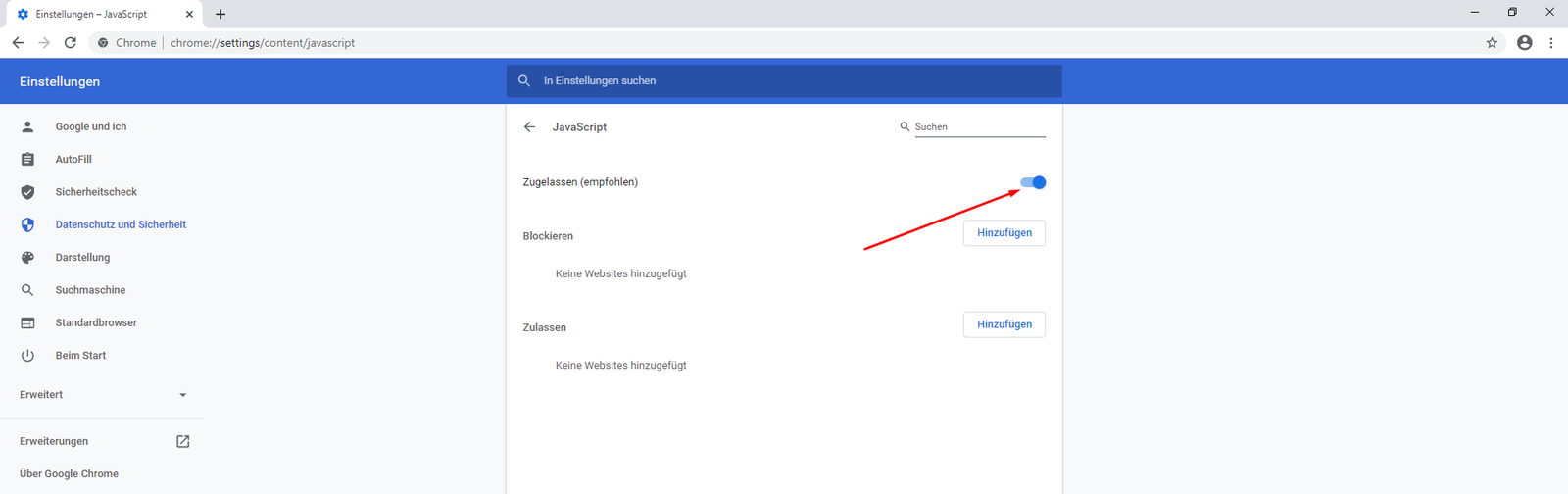Click the In Einstellungen suchen field
This screenshot has width=1568, height=494.
784,81
